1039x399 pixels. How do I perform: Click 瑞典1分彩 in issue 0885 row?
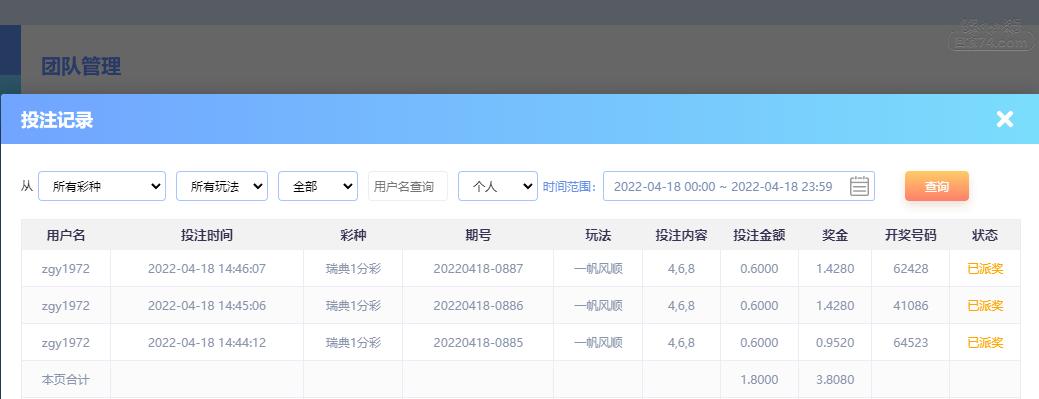pyautogui.click(x=353, y=343)
